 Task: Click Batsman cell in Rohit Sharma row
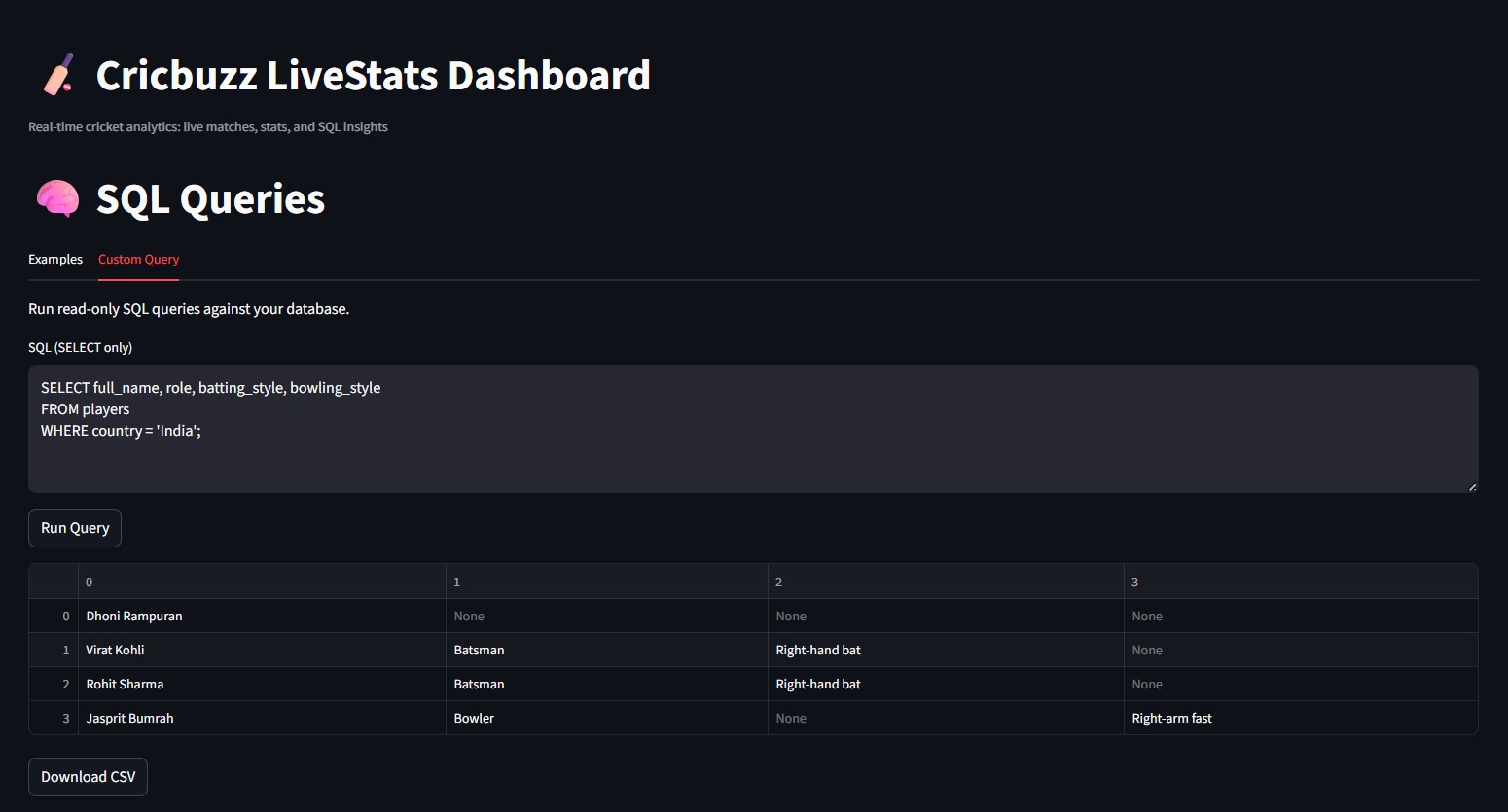pos(607,684)
